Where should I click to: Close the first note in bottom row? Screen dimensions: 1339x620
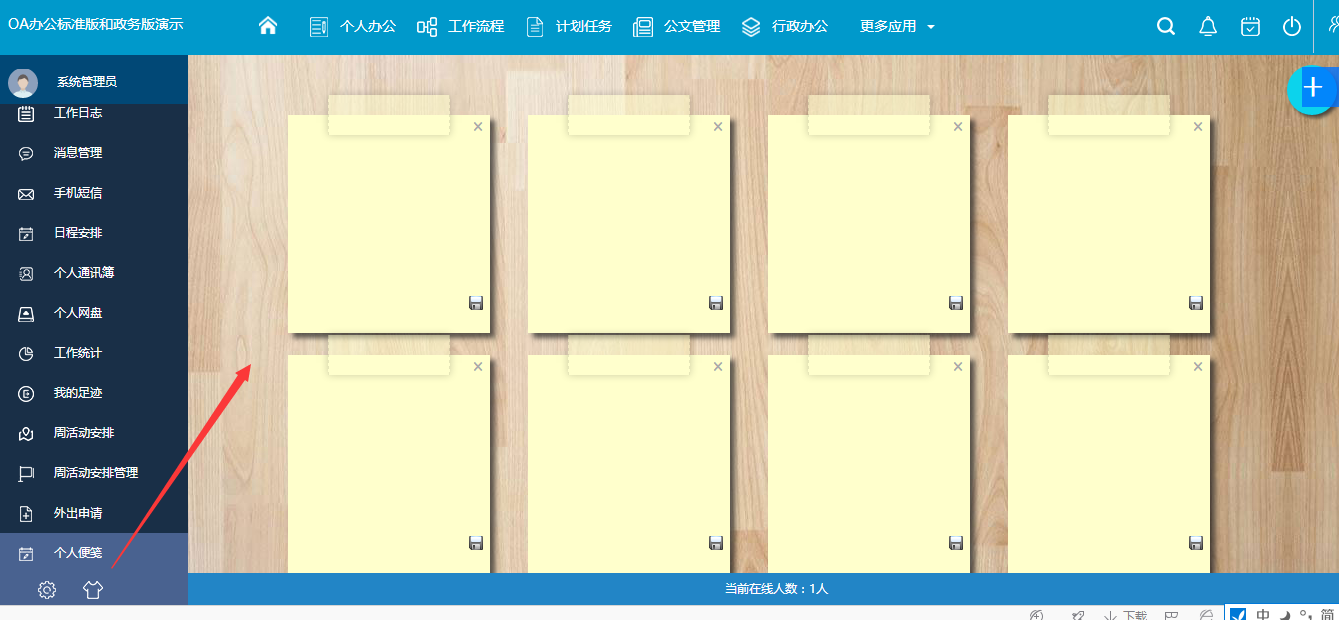click(478, 367)
